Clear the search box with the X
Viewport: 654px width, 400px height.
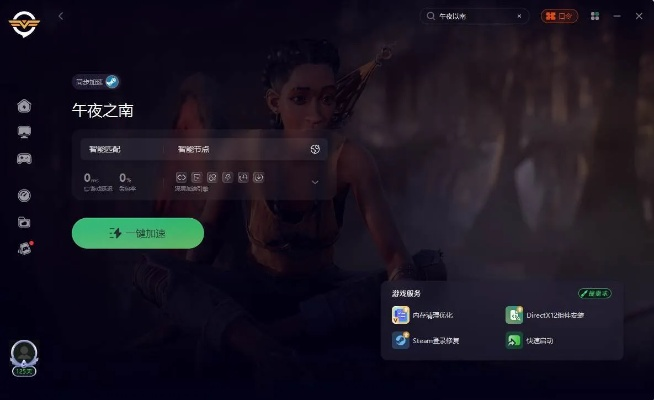(519, 16)
